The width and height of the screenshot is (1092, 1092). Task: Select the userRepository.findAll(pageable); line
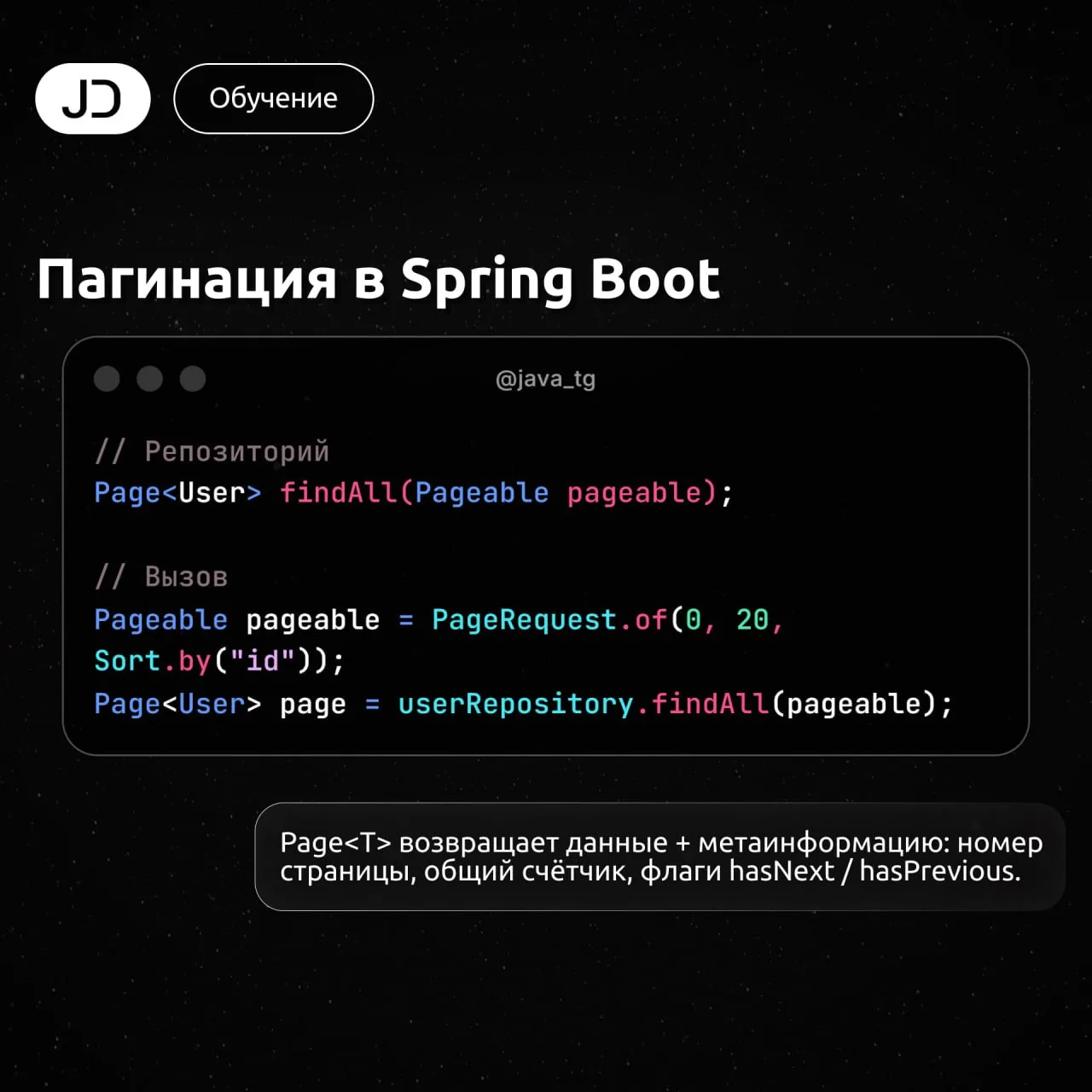tap(523, 704)
